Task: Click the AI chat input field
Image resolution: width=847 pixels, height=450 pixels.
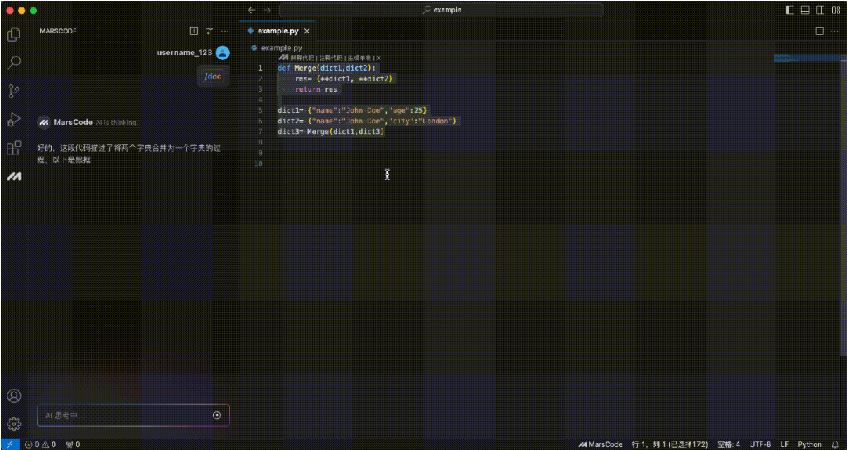Action: pos(120,415)
